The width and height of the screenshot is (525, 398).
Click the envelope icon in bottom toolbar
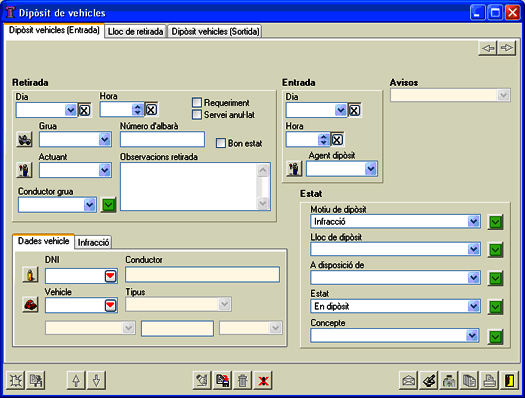[408, 380]
